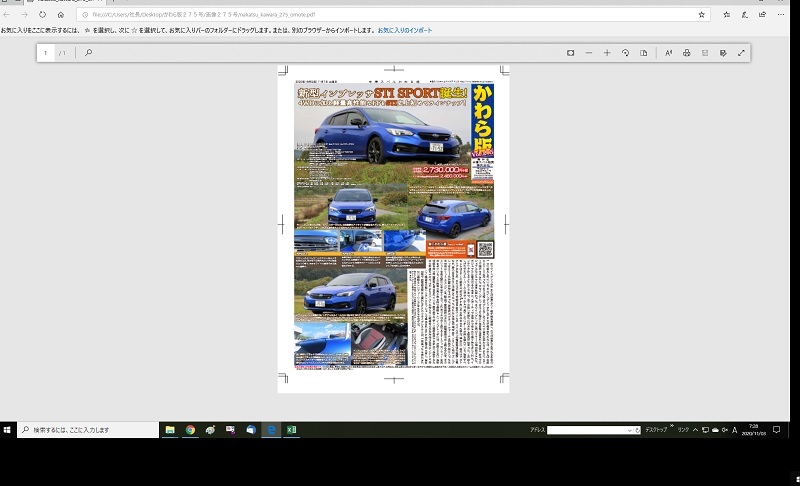Open taskbar address toolbar dropdown arrow
Image resolution: width=800 pixels, height=486 pixels.
pyautogui.click(x=630, y=430)
